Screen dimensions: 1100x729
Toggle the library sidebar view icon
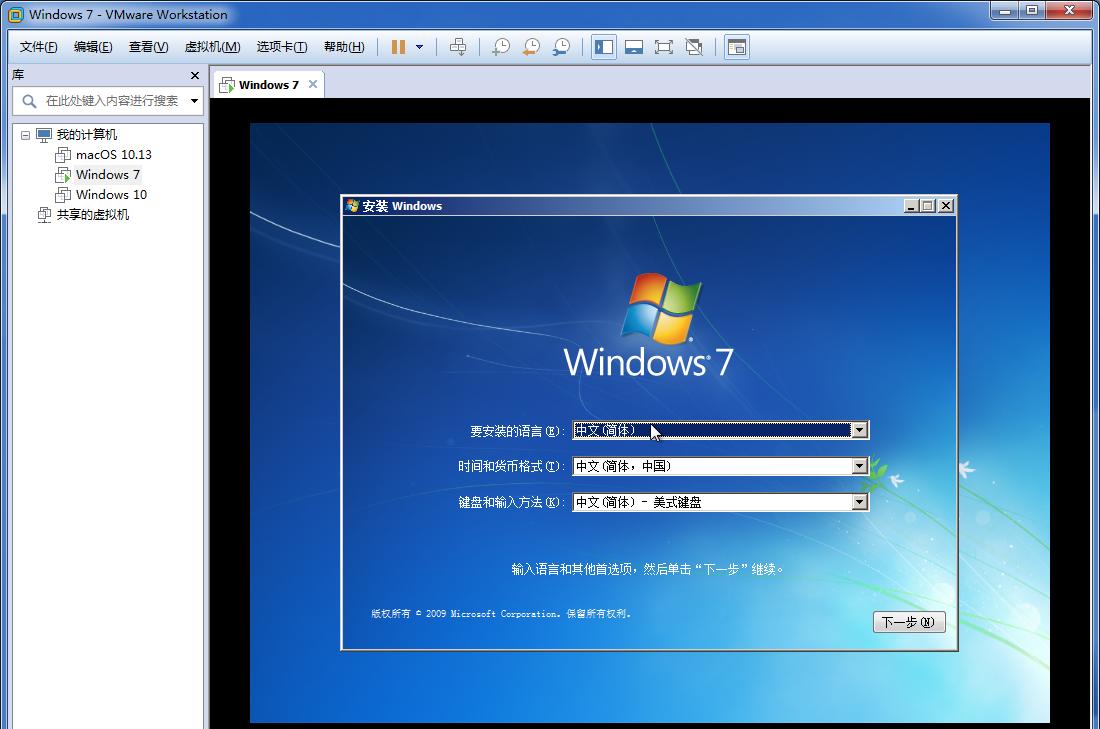coord(604,47)
